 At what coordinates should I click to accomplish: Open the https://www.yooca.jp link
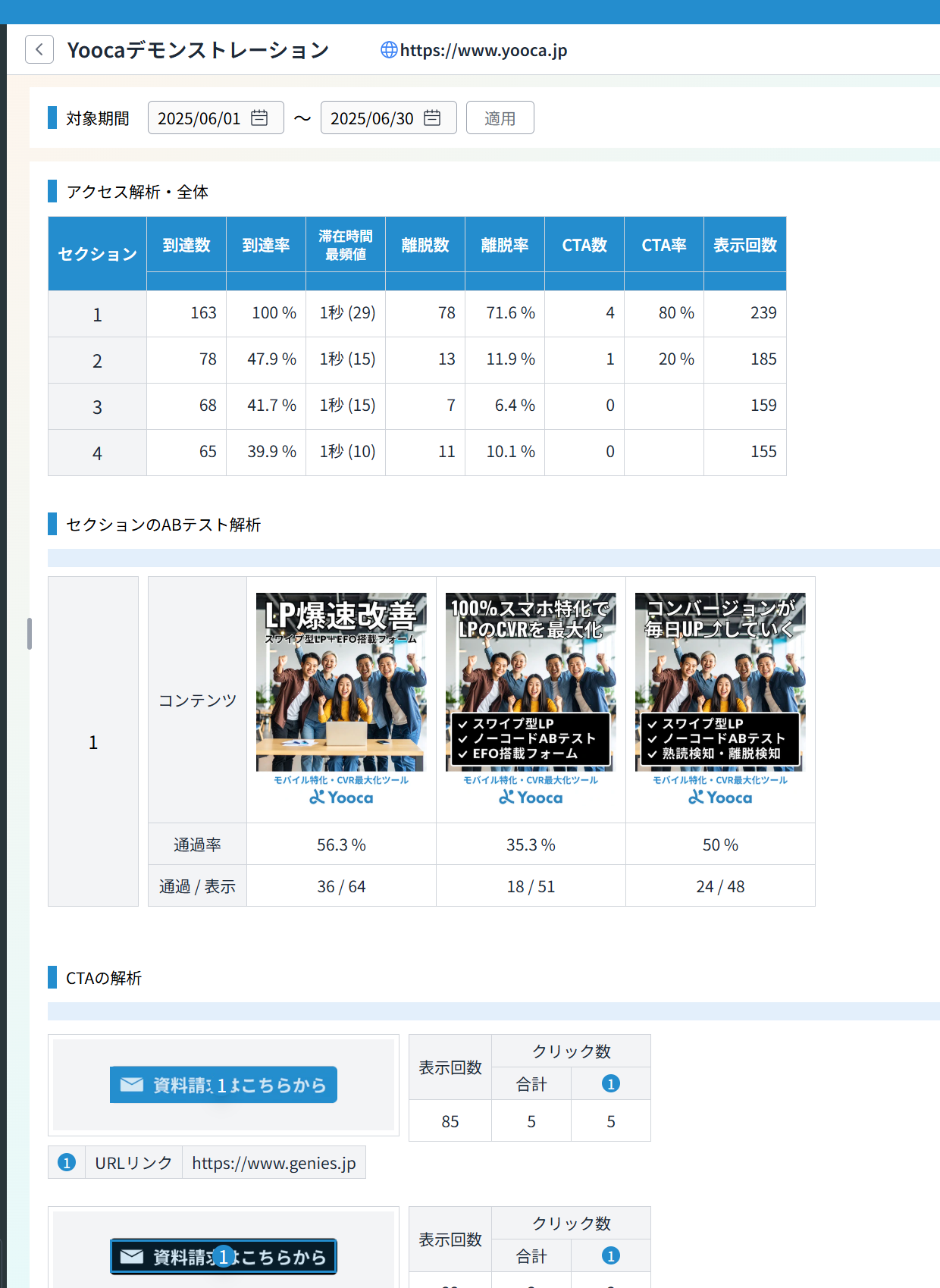[483, 50]
